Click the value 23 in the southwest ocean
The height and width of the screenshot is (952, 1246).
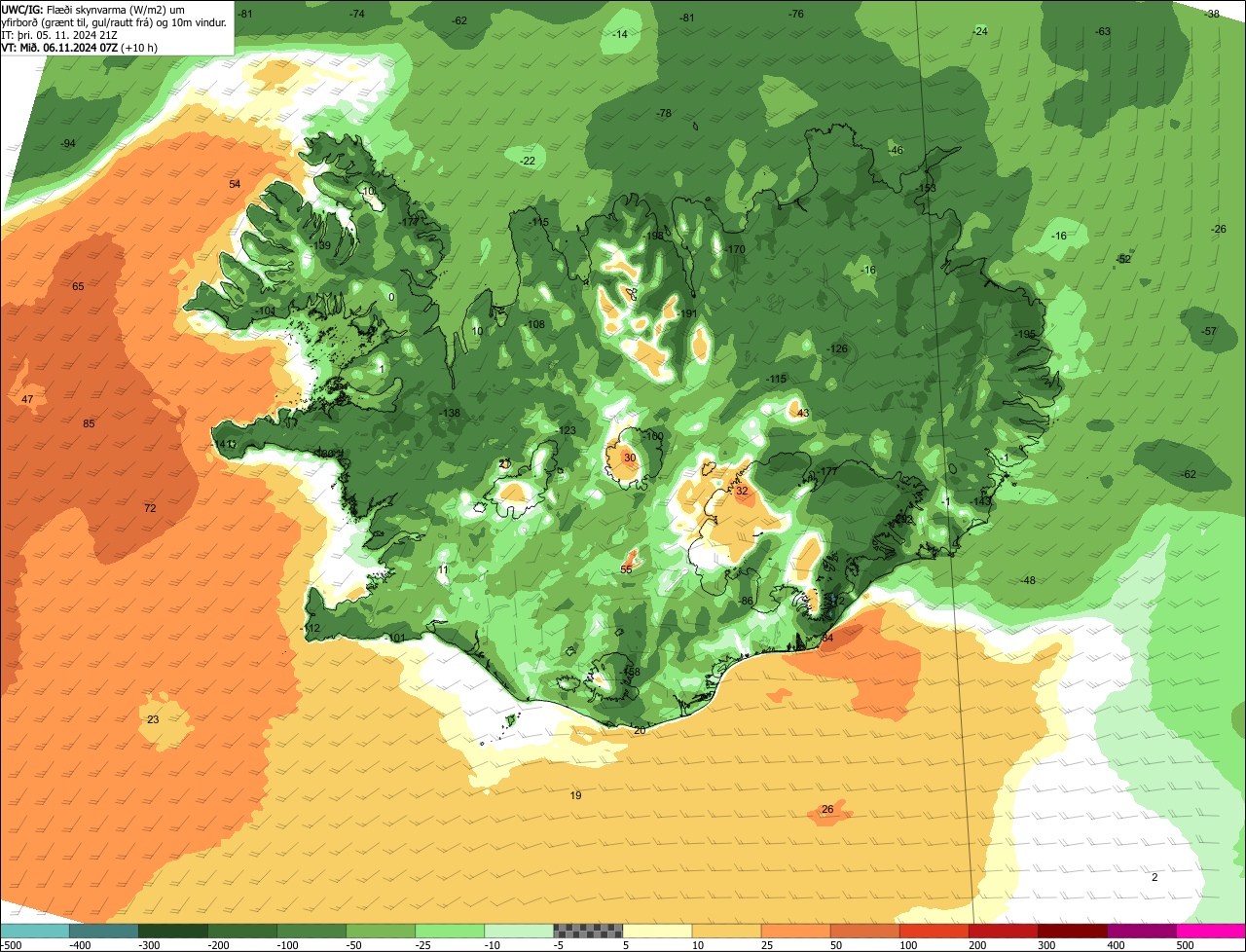click(153, 719)
